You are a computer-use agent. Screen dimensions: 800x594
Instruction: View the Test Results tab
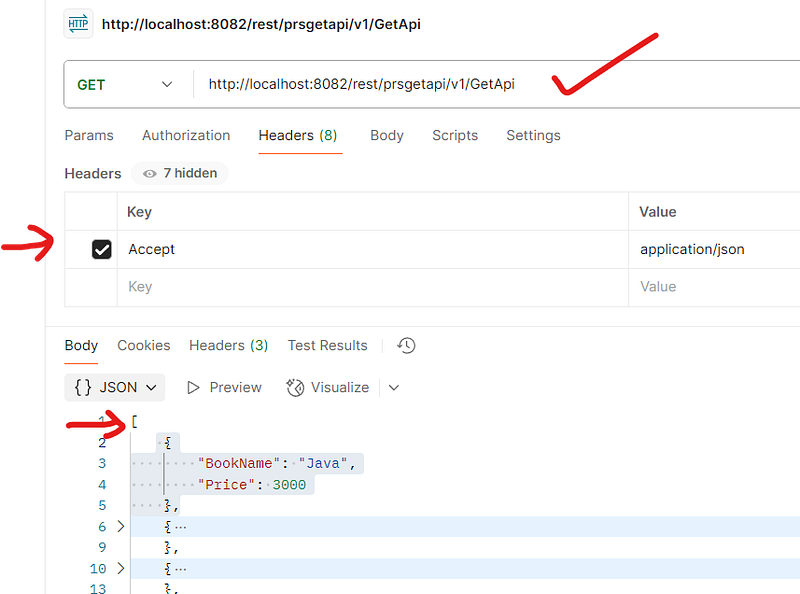click(327, 345)
